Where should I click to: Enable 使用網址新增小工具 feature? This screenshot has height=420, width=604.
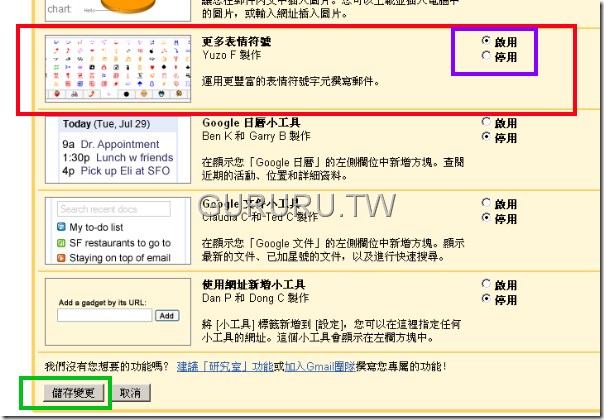click(x=486, y=284)
